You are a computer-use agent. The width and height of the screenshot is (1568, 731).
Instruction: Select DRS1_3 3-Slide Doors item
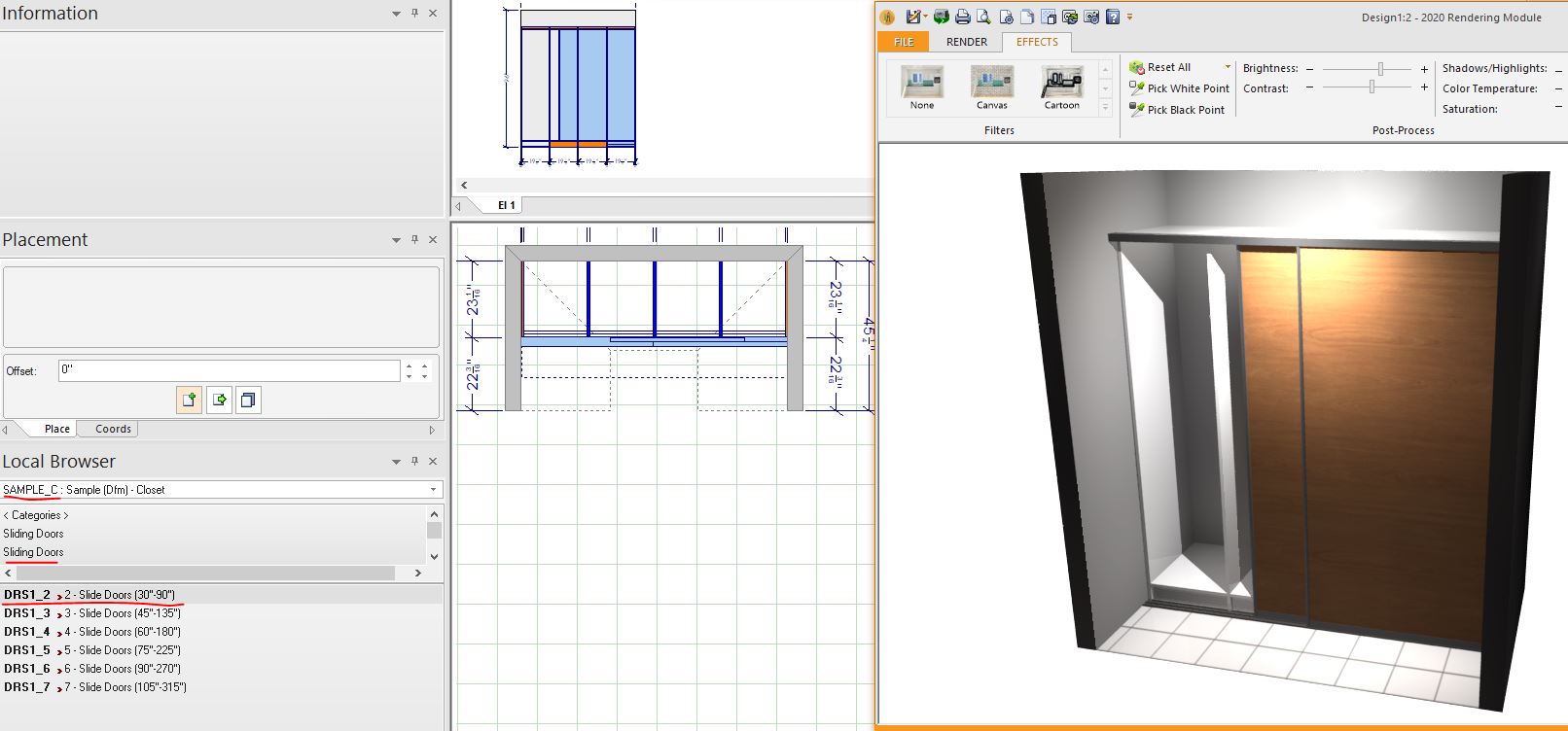point(92,613)
